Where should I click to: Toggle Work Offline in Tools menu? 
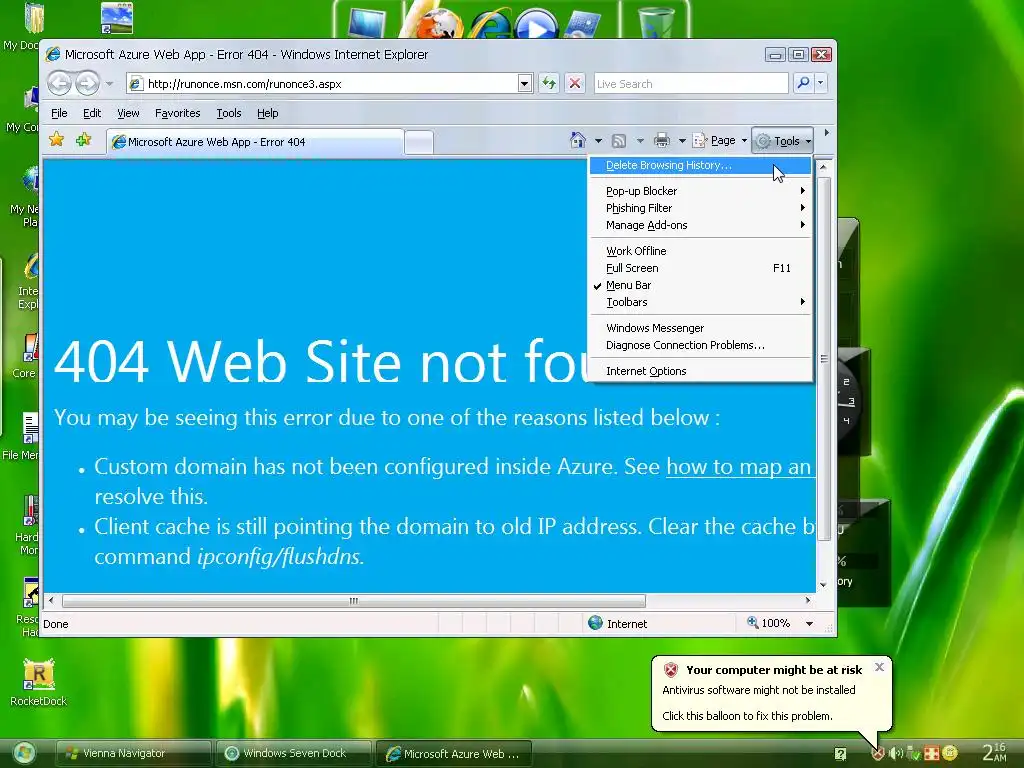click(x=700, y=251)
